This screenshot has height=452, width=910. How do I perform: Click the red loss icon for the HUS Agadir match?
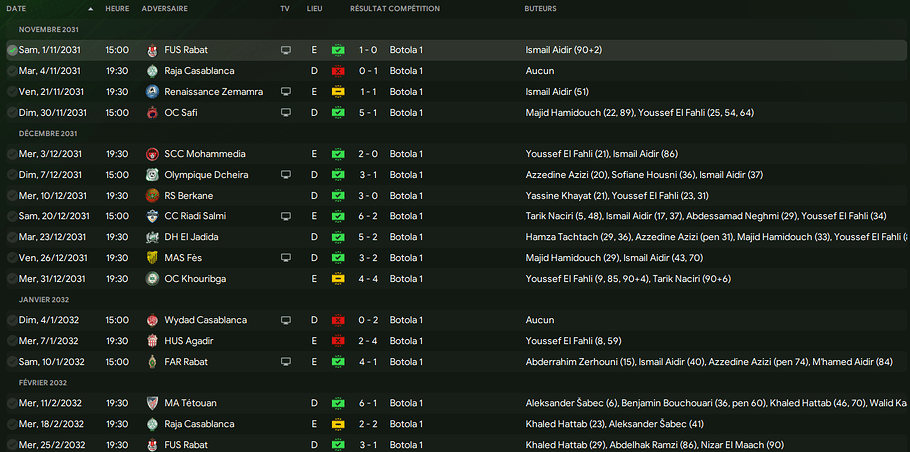(338, 341)
